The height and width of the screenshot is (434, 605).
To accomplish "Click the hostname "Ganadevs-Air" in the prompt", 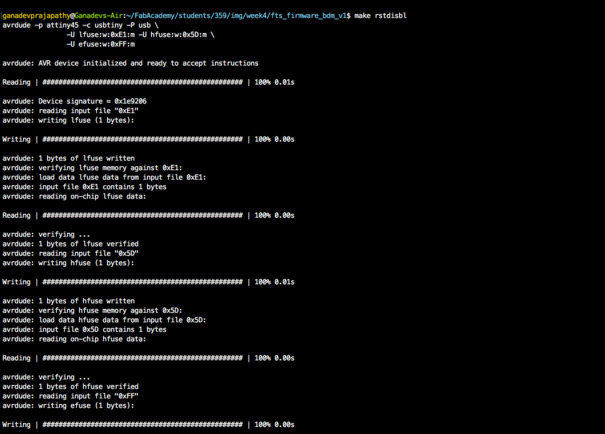I will point(99,16).
